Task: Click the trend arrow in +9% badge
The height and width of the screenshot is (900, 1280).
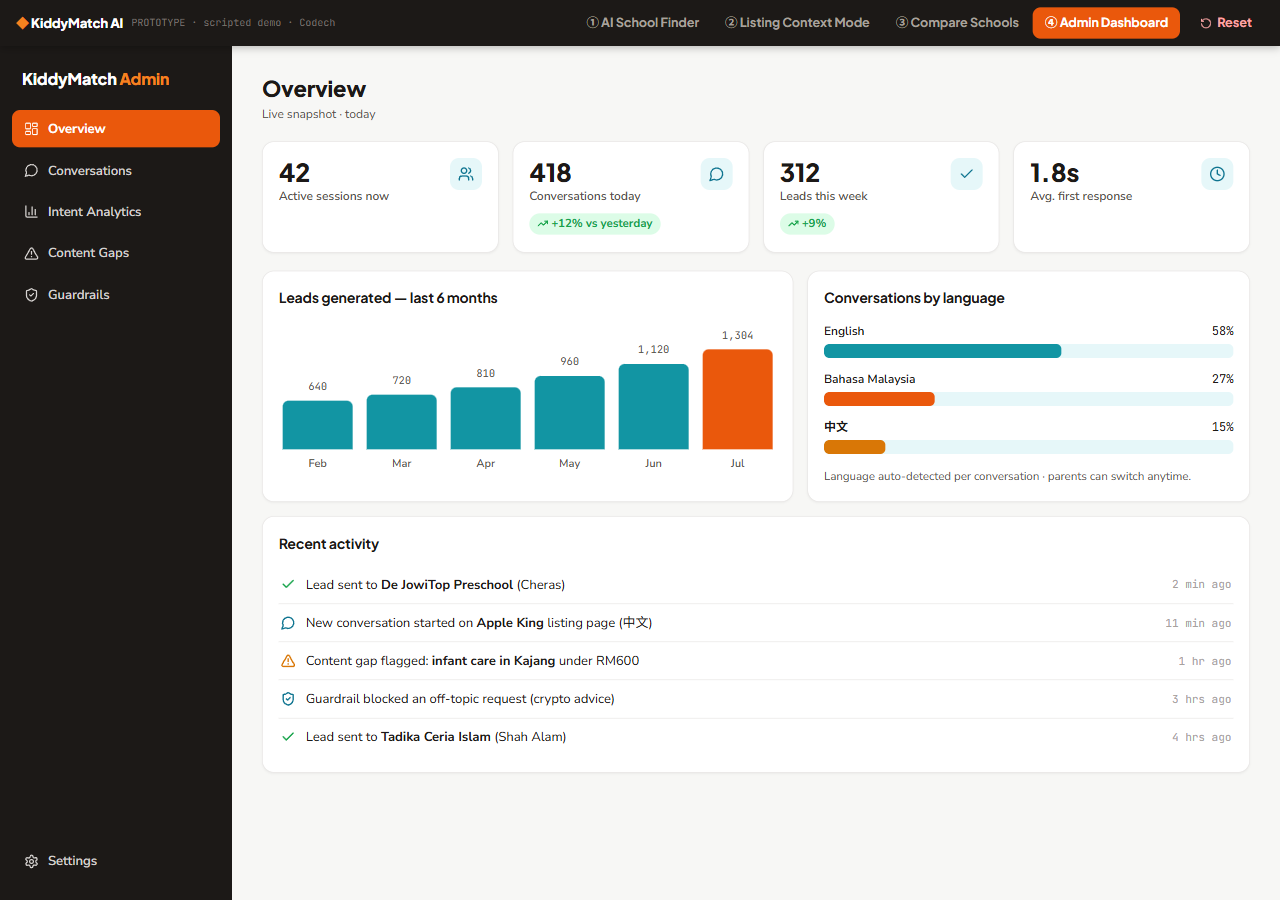Action: click(x=793, y=224)
